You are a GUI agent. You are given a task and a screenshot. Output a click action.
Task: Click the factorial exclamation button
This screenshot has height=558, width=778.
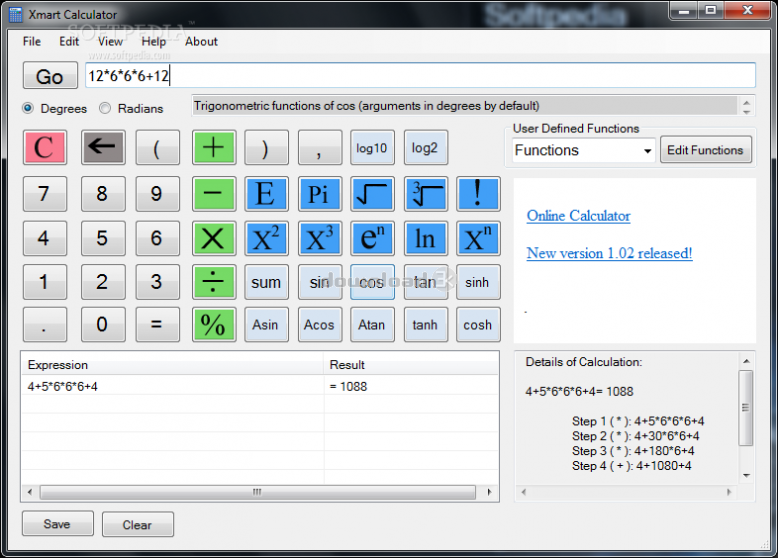coord(478,193)
